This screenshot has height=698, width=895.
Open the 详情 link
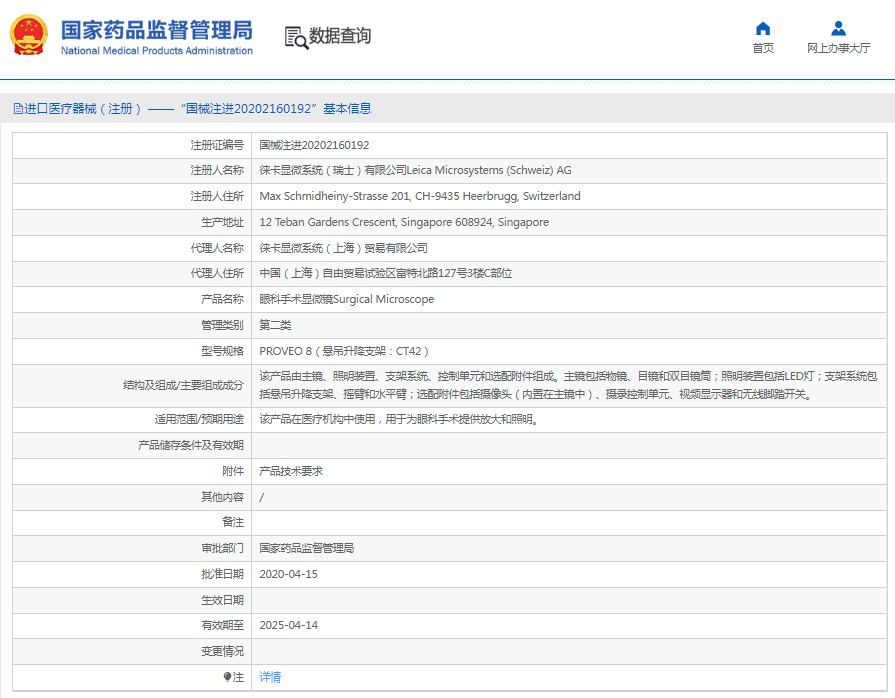coord(270,677)
